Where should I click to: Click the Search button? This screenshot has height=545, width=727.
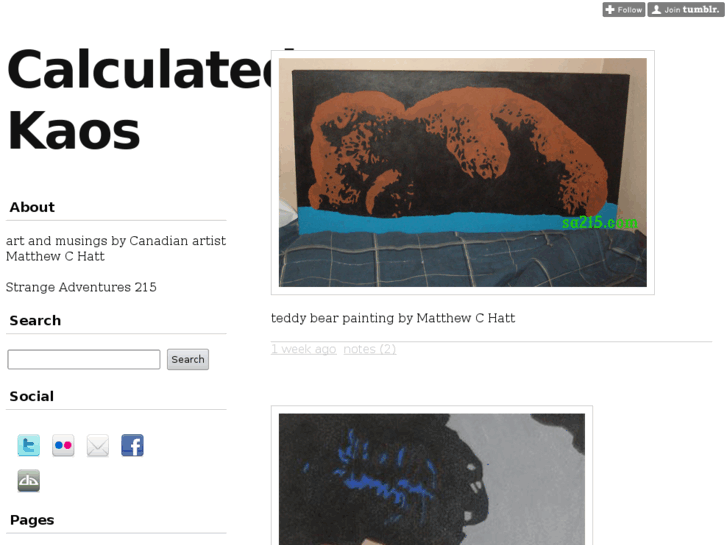tap(188, 359)
